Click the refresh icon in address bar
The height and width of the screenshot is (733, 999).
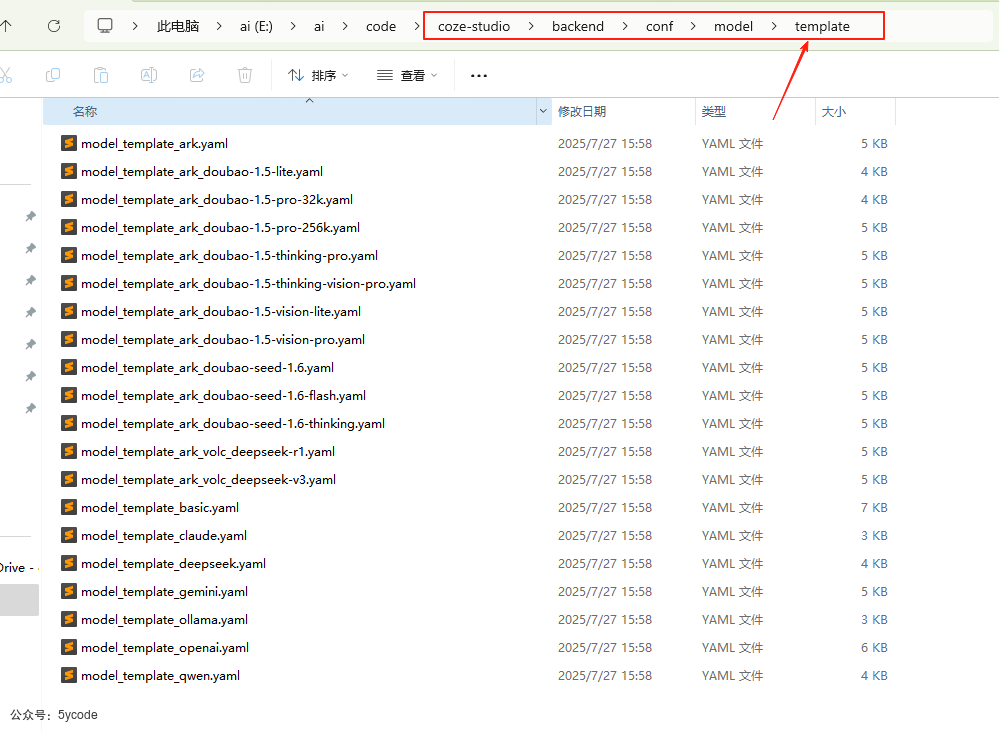coord(54,26)
